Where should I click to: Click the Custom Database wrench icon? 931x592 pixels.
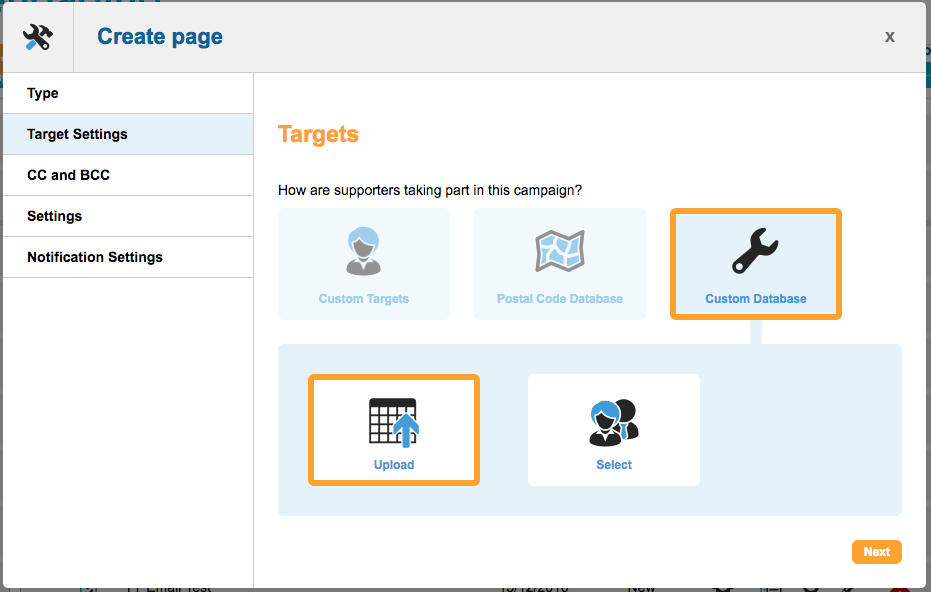pyautogui.click(x=755, y=251)
